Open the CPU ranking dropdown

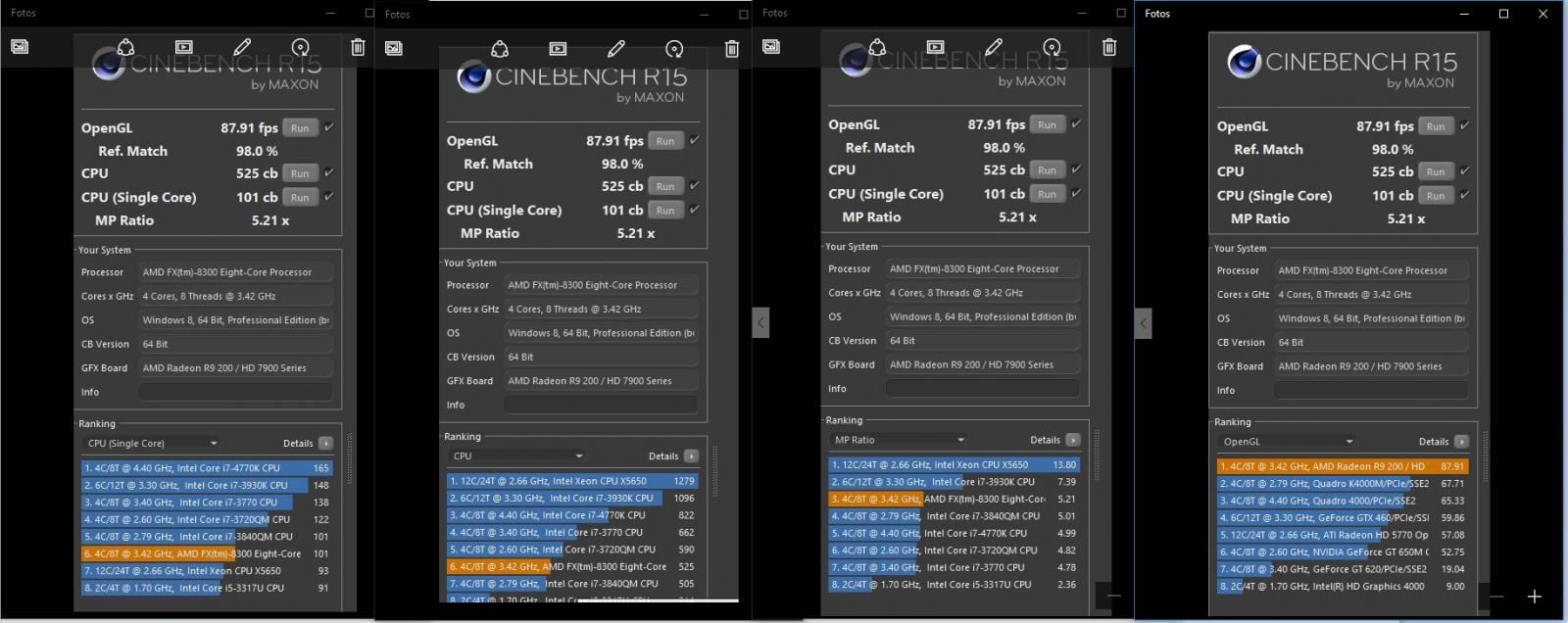(x=517, y=455)
